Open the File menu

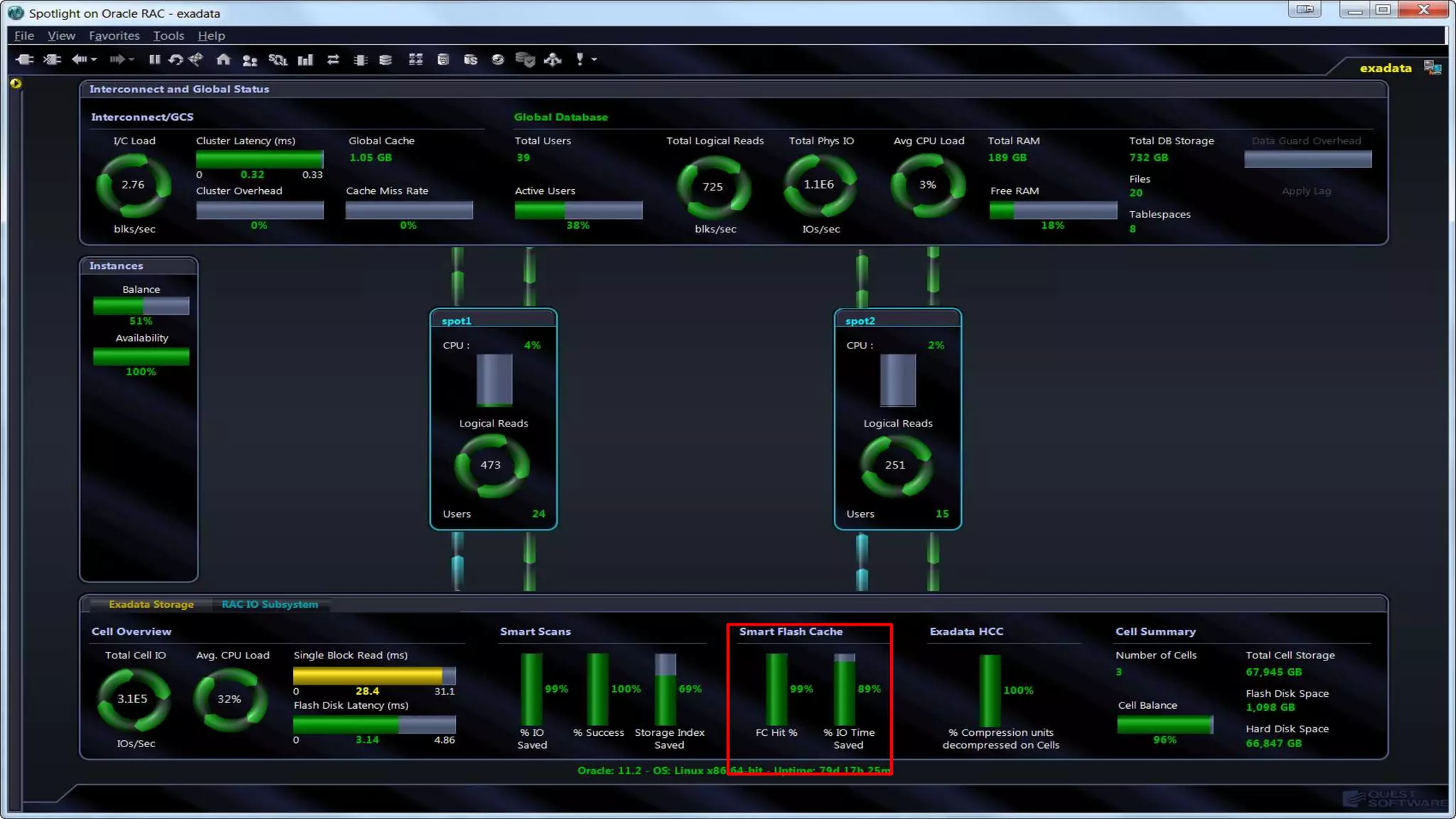coord(24,36)
